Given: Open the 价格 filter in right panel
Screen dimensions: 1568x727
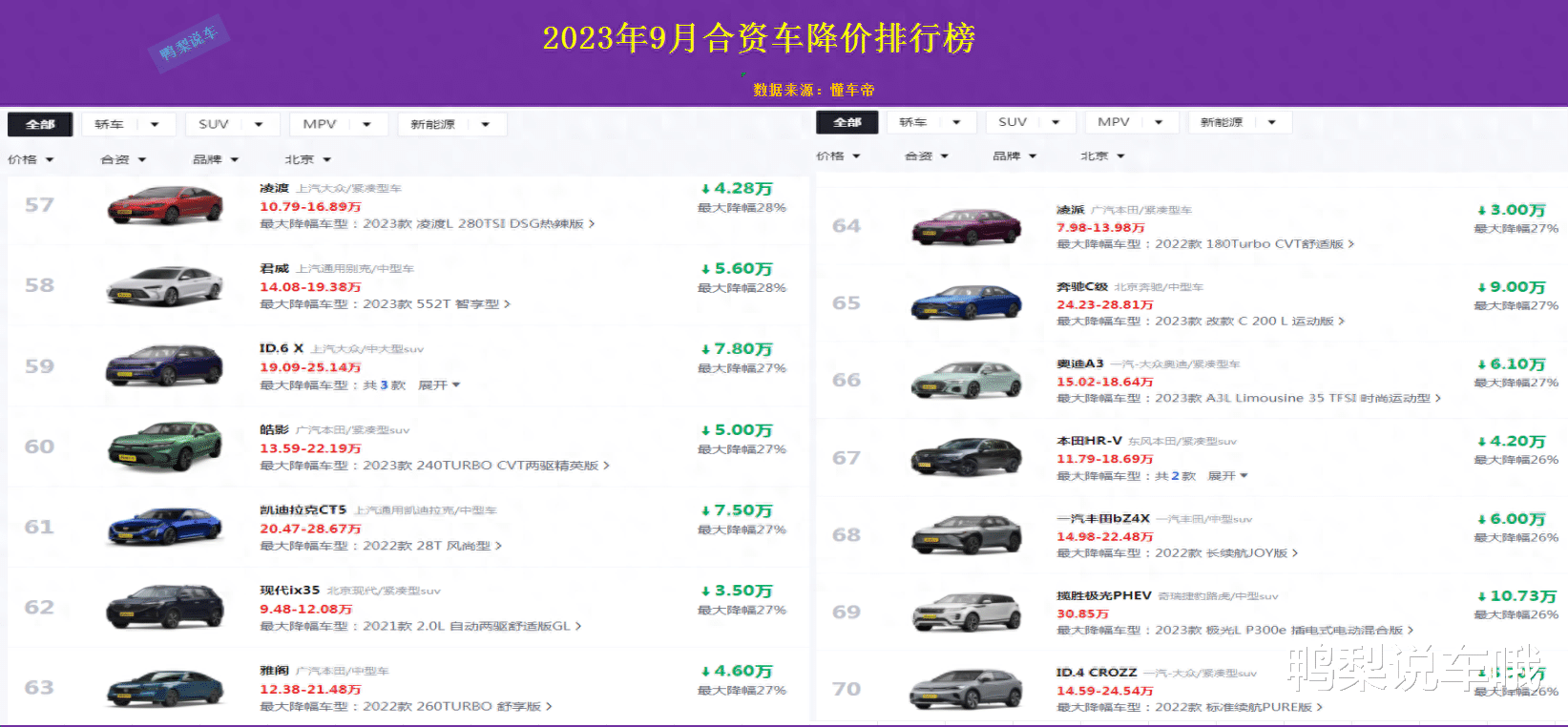Looking at the screenshot, I should [x=838, y=156].
